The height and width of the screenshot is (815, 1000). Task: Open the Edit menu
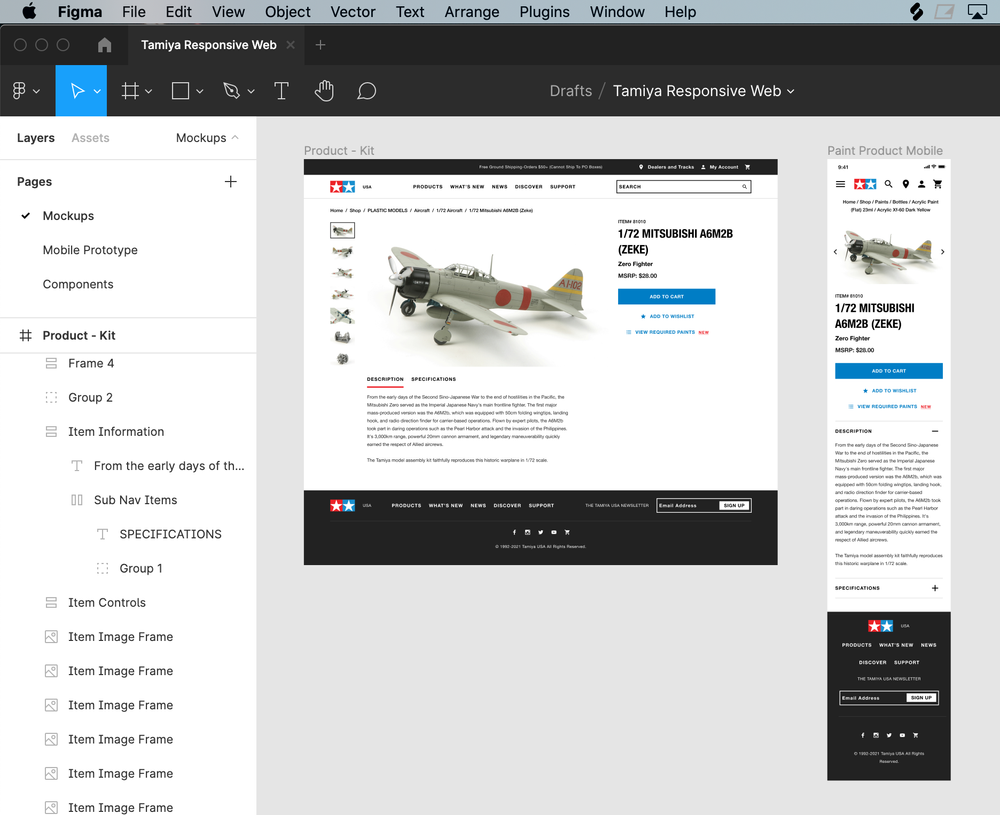(x=179, y=11)
